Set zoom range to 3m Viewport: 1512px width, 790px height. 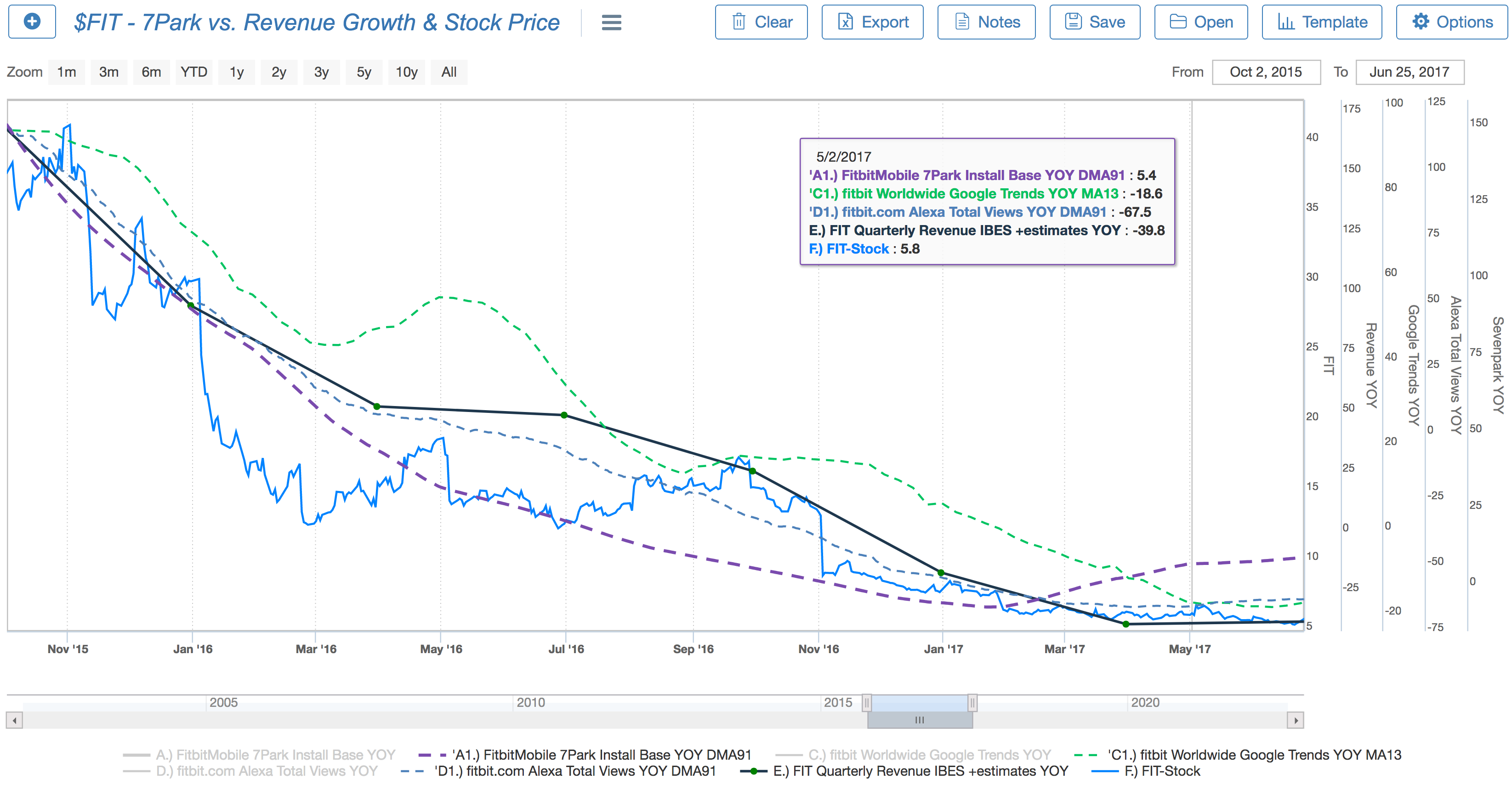108,72
